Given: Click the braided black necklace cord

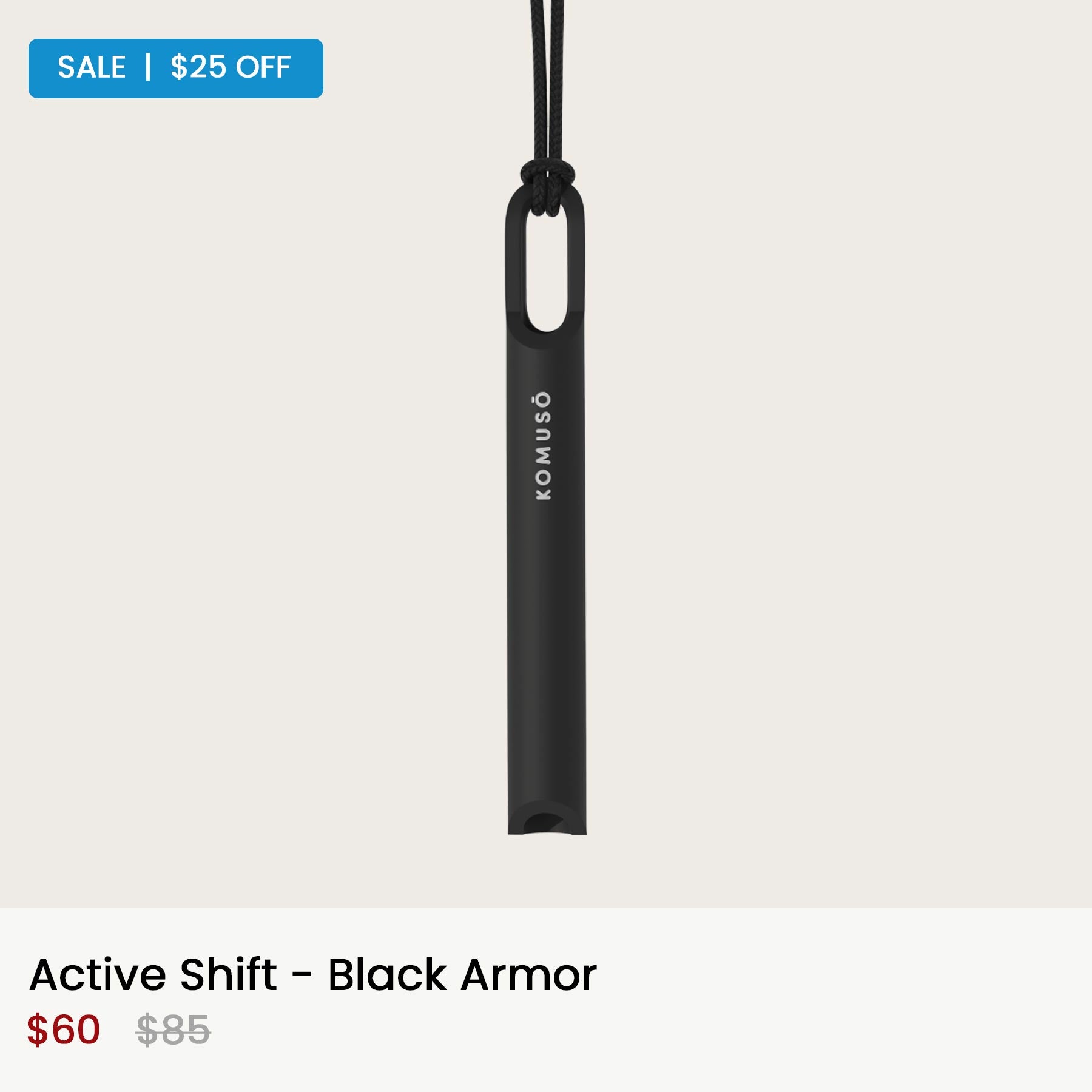Looking at the screenshot, I should click(547, 79).
